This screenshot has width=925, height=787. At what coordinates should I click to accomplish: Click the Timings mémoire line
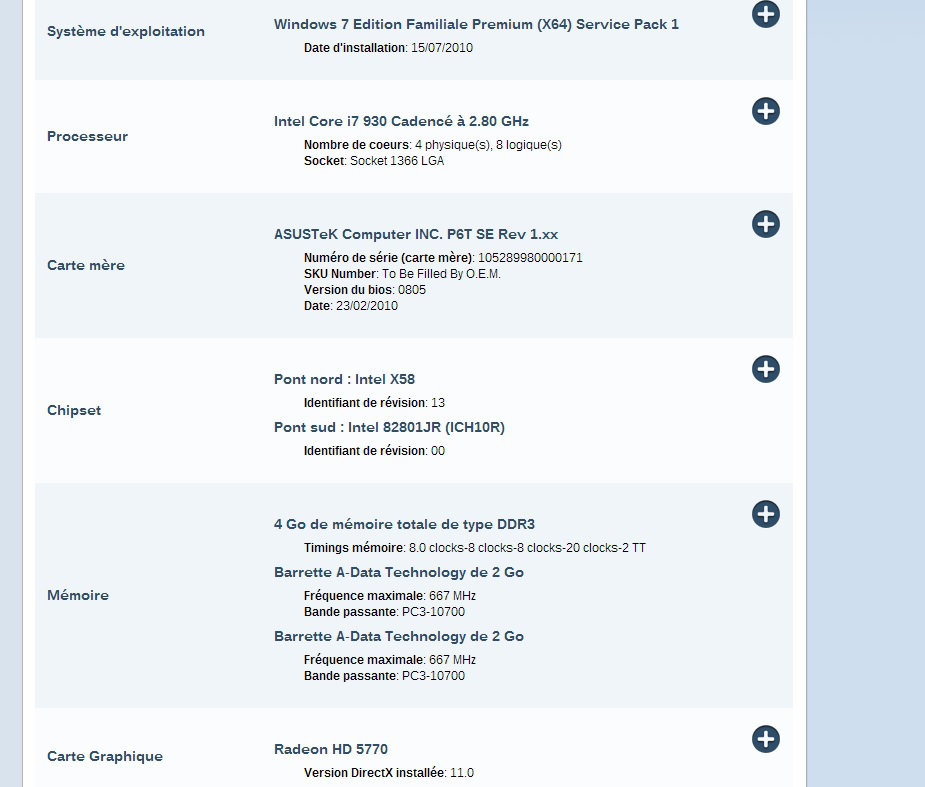475,548
